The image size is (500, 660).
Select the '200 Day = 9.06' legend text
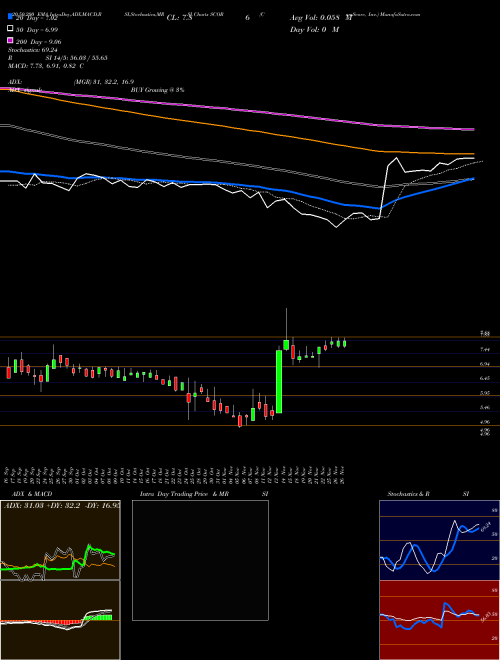tap(39, 42)
